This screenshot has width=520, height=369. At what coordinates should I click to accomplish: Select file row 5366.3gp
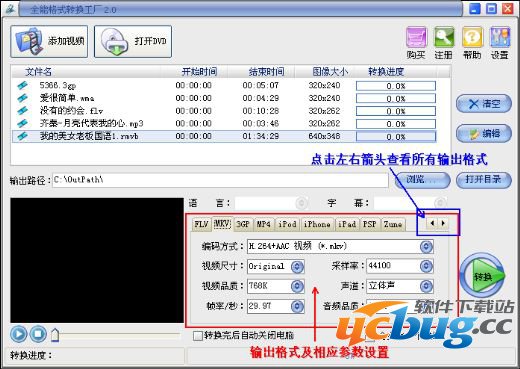pos(224,86)
